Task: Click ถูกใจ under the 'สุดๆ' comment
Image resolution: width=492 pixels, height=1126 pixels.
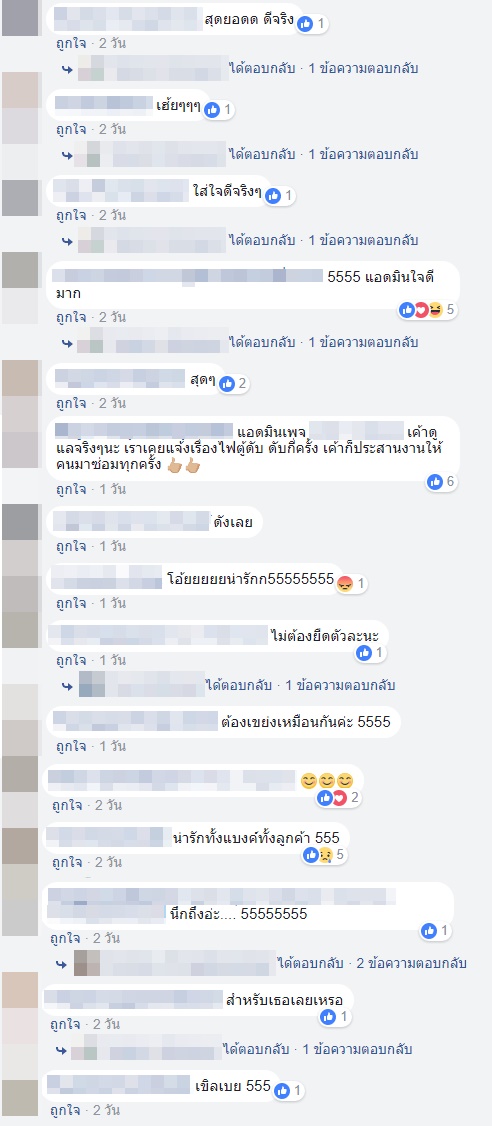Action: pos(71,403)
